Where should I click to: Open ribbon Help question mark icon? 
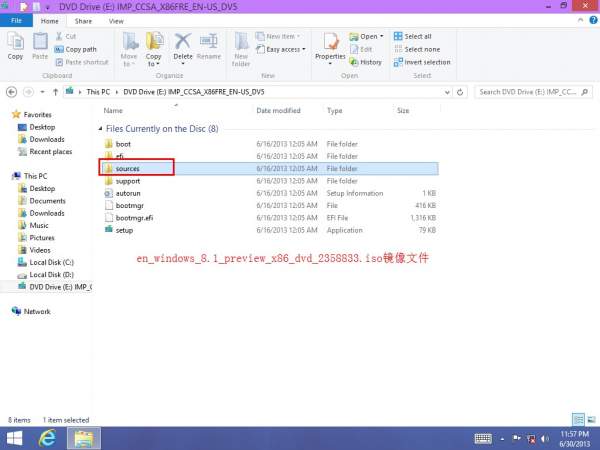(x=593, y=20)
